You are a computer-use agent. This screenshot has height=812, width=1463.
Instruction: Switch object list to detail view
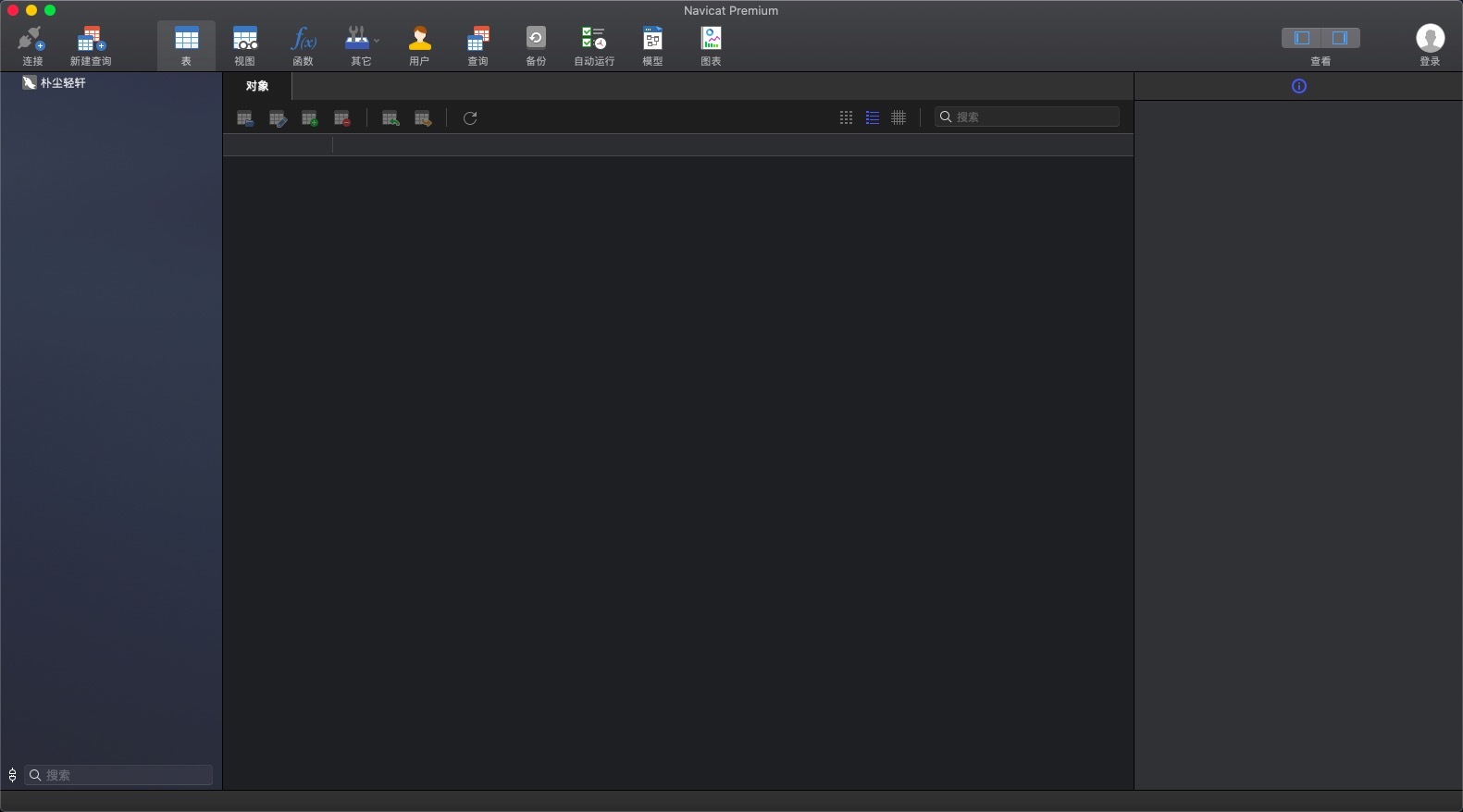pyautogui.click(x=899, y=117)
